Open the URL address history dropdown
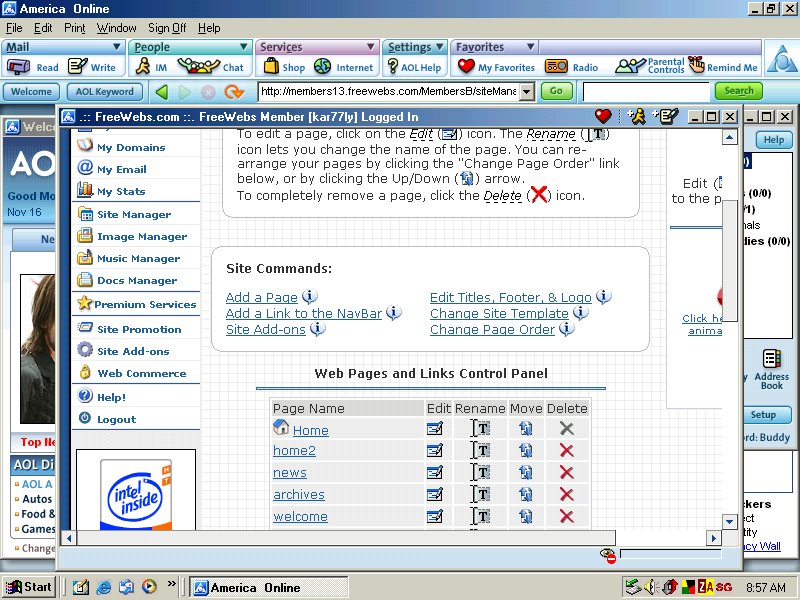800x600 pixels. (x=527, y=92)
